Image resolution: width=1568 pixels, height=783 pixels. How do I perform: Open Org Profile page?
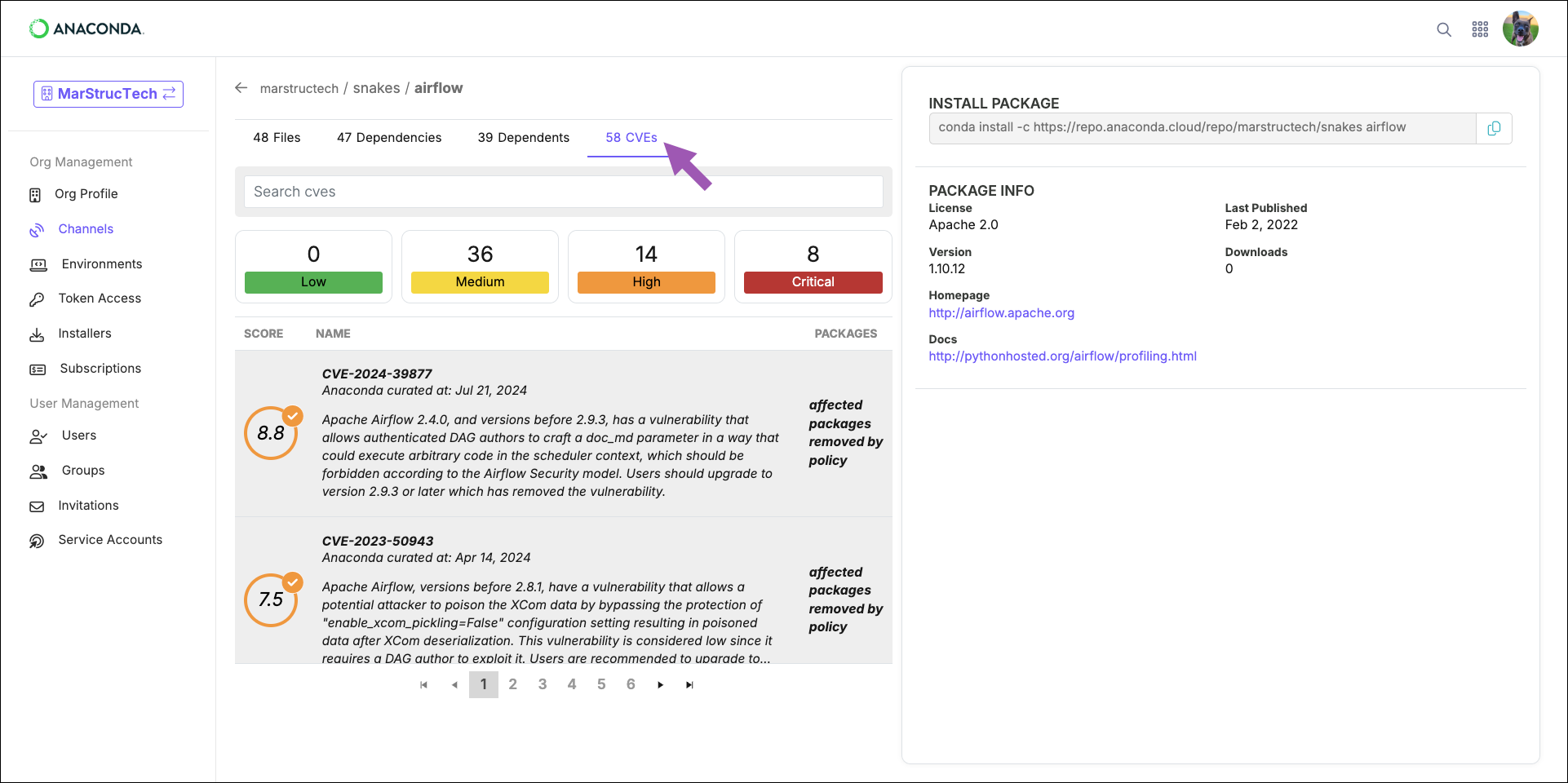[86, 194]
